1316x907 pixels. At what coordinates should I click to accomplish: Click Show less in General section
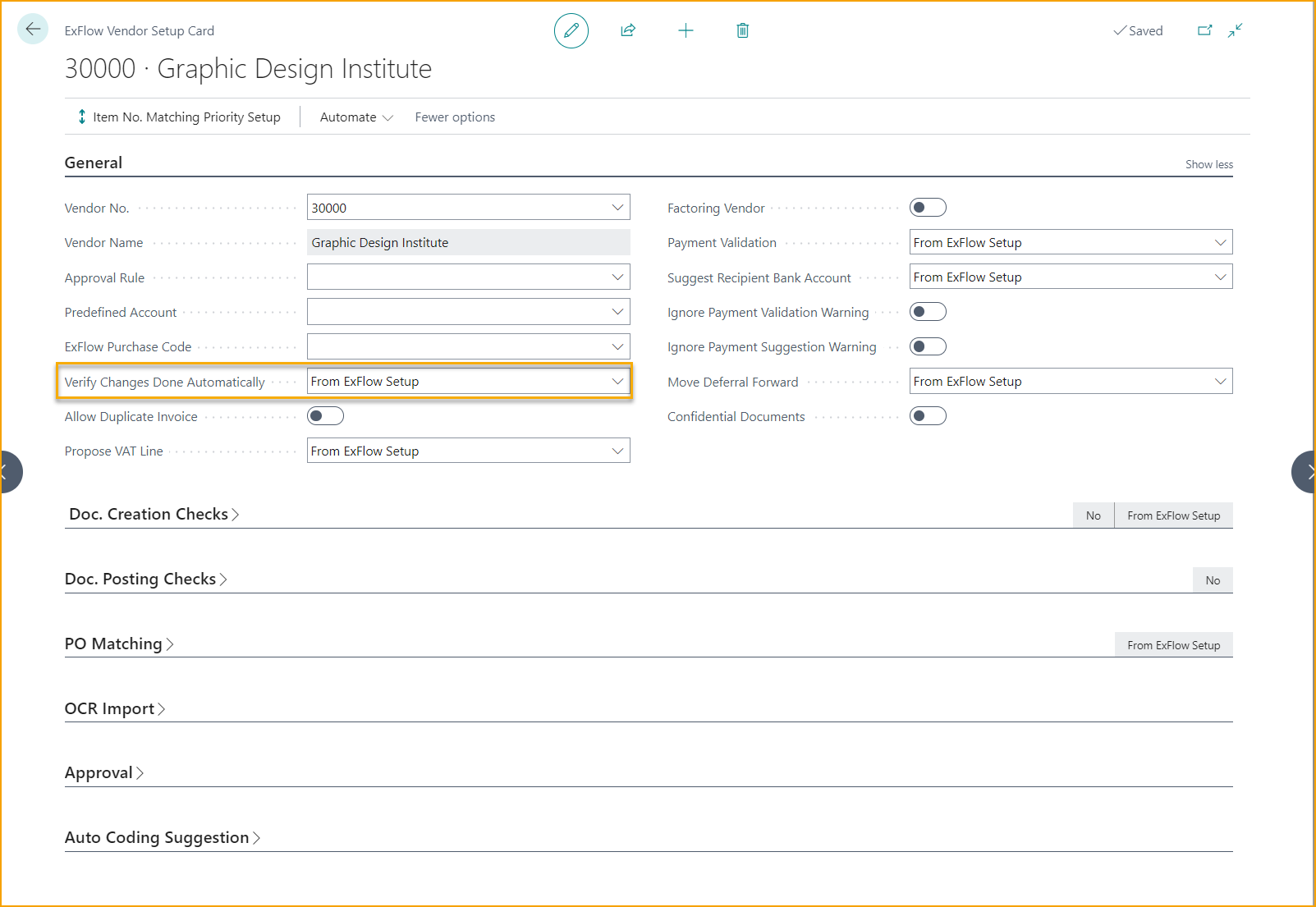pyautogui.click(x=1208, y=164)
